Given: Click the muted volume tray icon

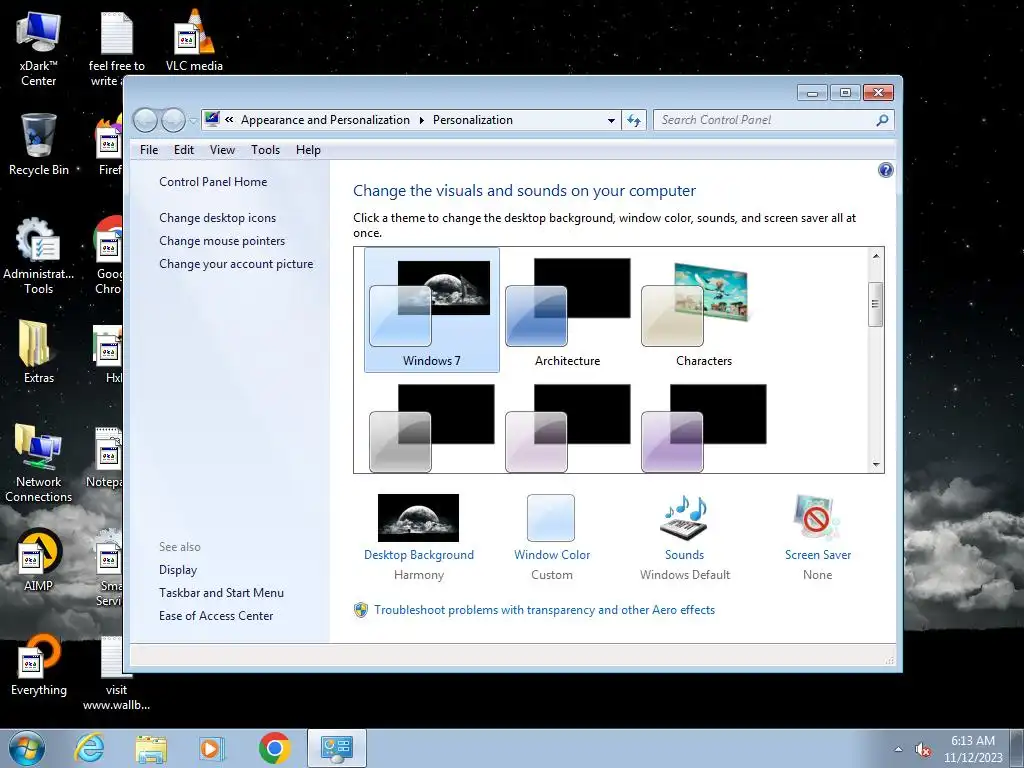Looking at the screenshot, I should click(x=923, y=750).
